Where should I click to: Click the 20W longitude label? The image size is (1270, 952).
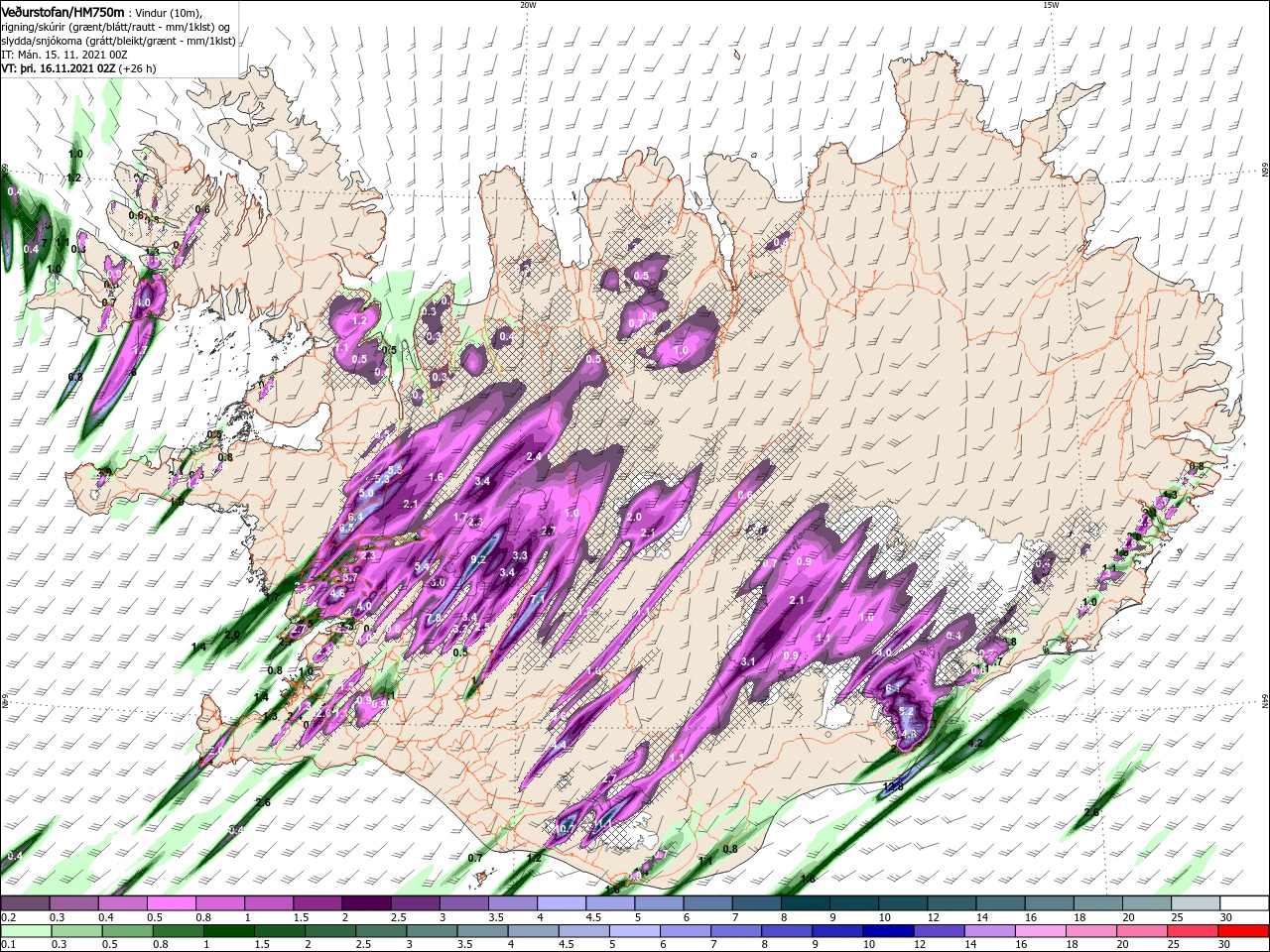[527, 5]
